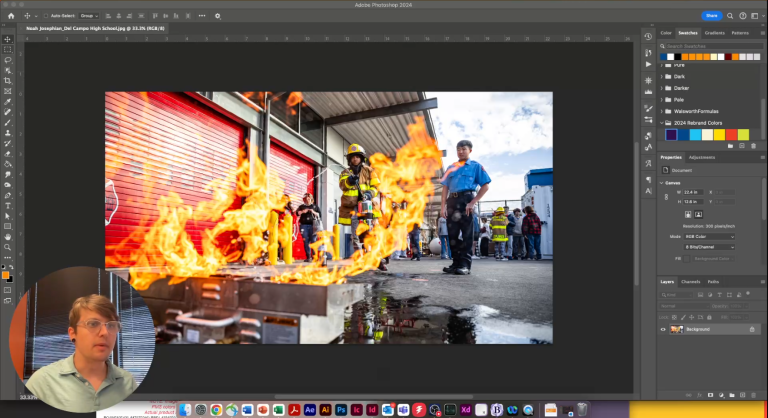This screenshot has width=768, height=418.
Task: Toggle the Background layer lock
Action: coord(752,329)
